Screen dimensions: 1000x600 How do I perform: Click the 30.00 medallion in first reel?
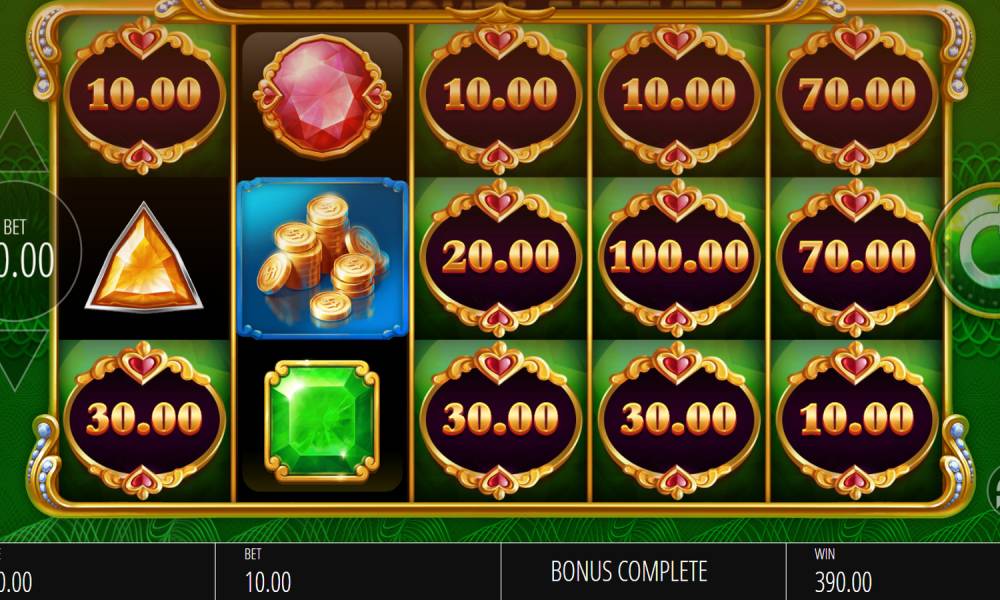144,420
